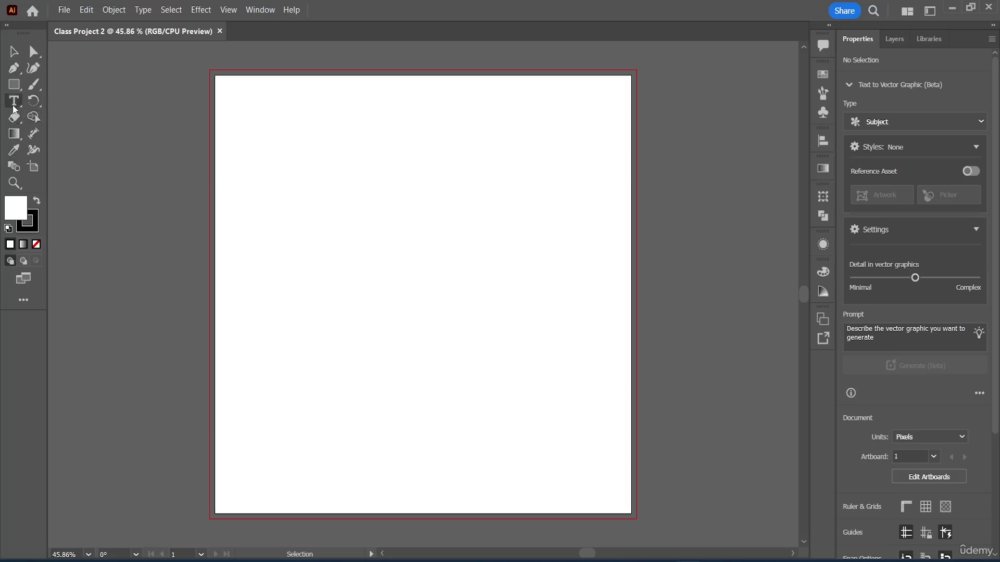The image size is (1000, 562).
Task: Open the Window menu
Action: coord(260,10)
